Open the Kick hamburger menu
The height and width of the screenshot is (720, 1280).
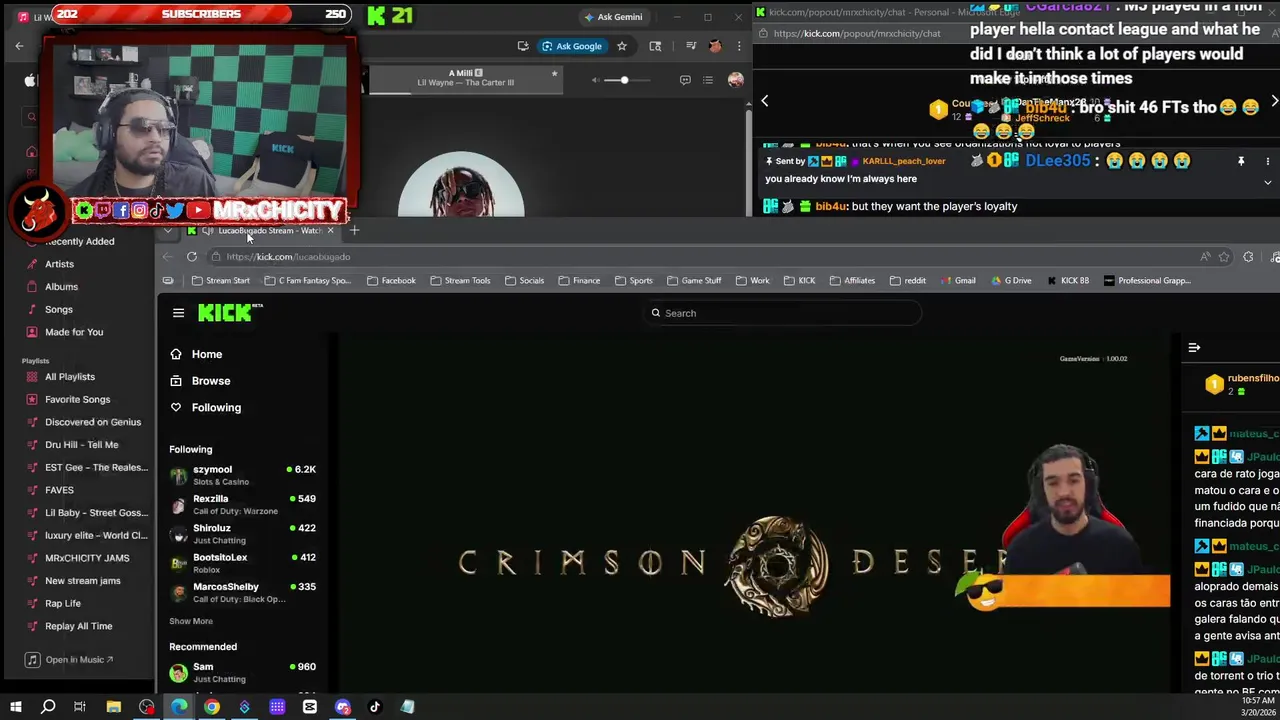[x=178, y=313]
